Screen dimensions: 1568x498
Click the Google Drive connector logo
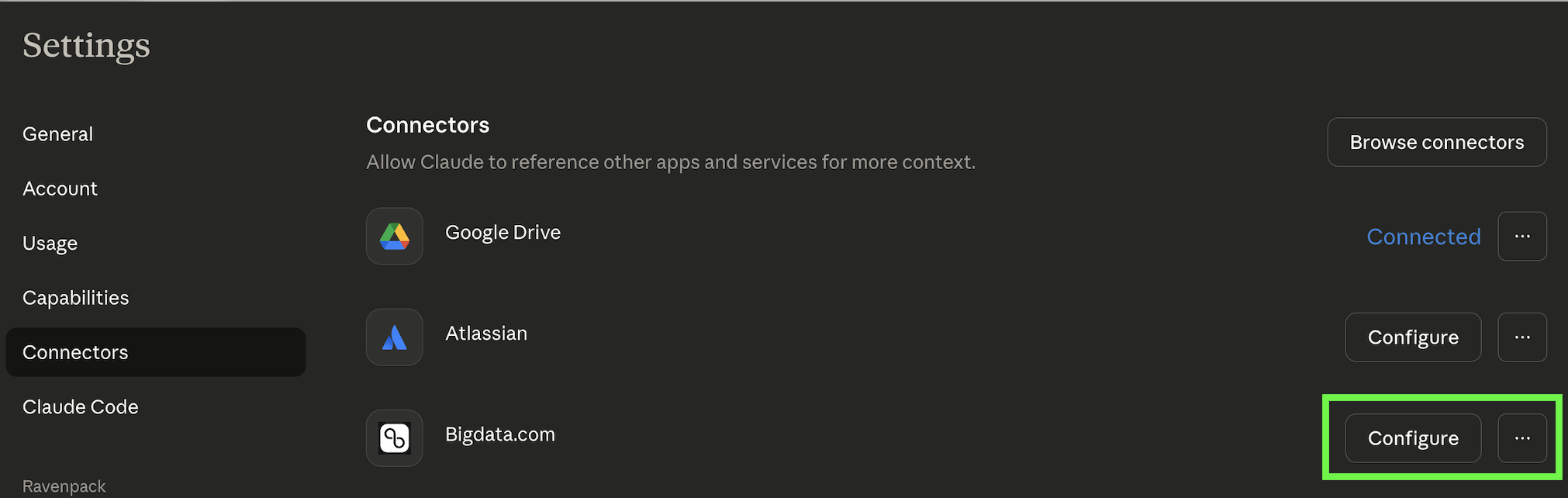pos(394,236)
